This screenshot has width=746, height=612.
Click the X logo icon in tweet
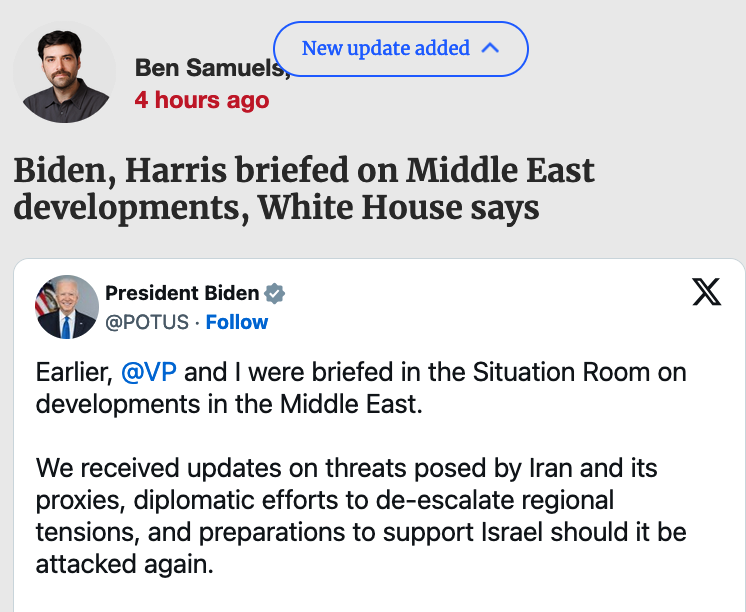pos(706,292)
